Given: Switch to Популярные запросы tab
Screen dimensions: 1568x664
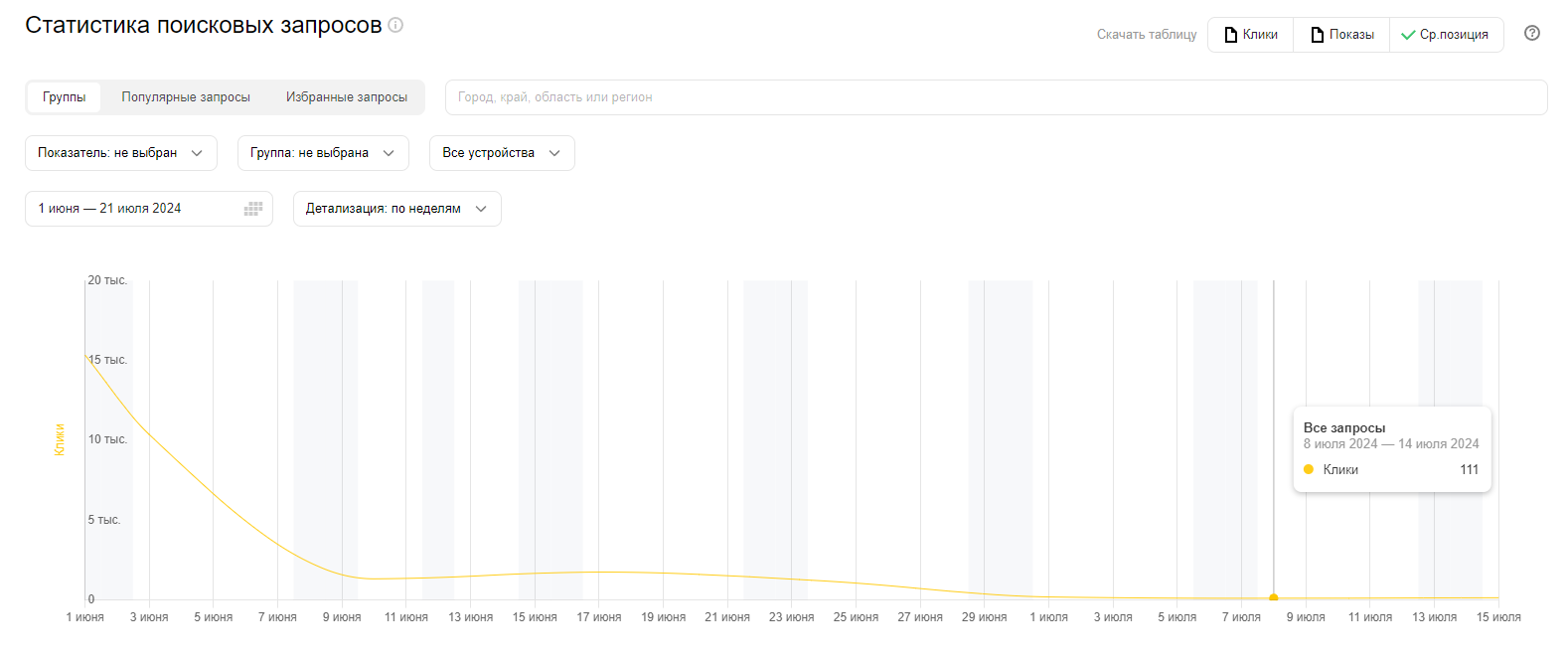Looking at the screenshot, I should point(186,97).
